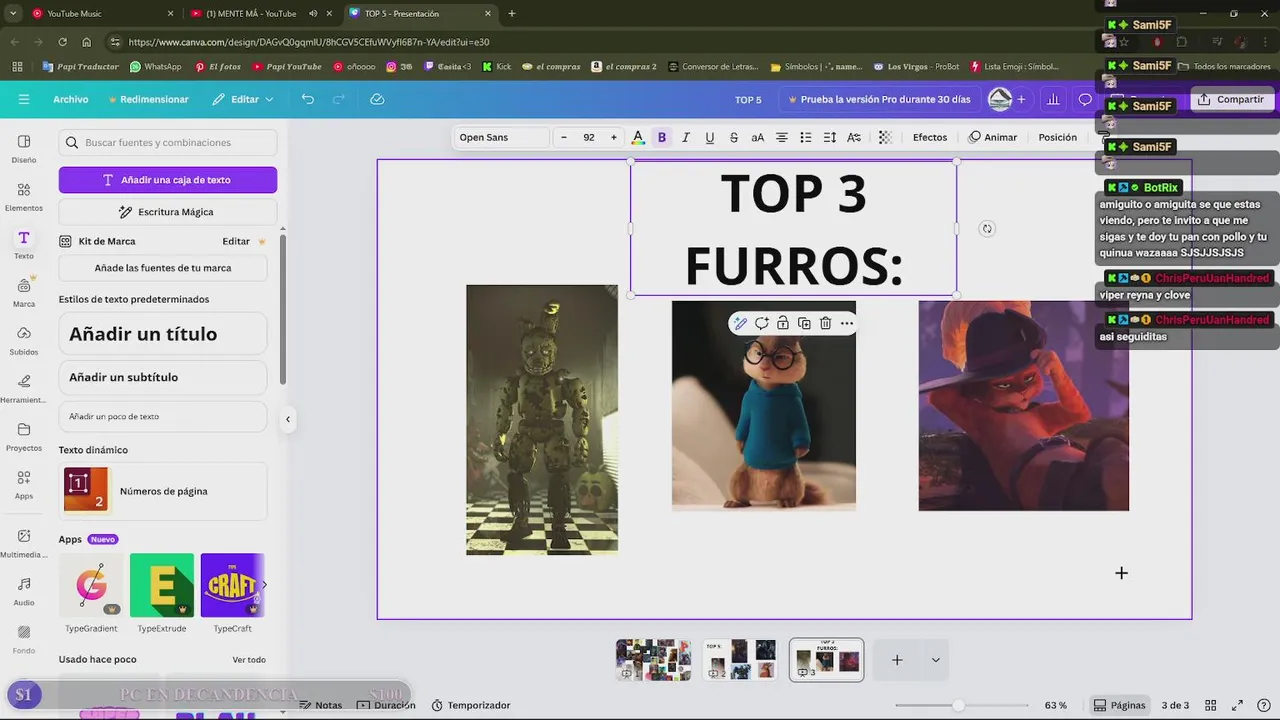1280x720 pixels.
Task: Click the cloud save status icon
Action: [x=377, y=99]
